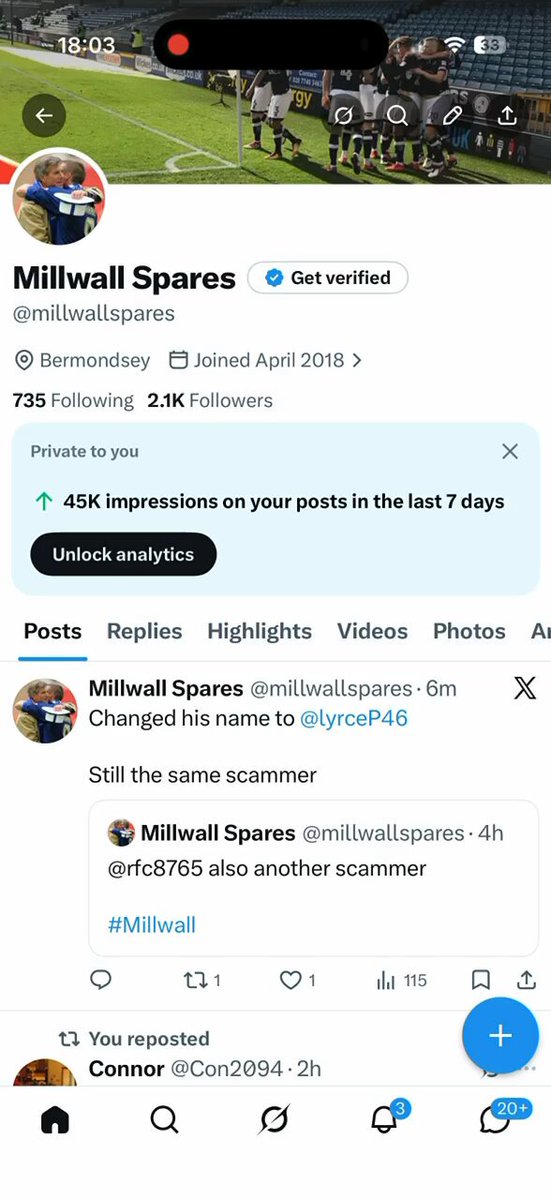The image size is (551, 1200).
Task: Switch to the Replies tab
Action: 144,631
